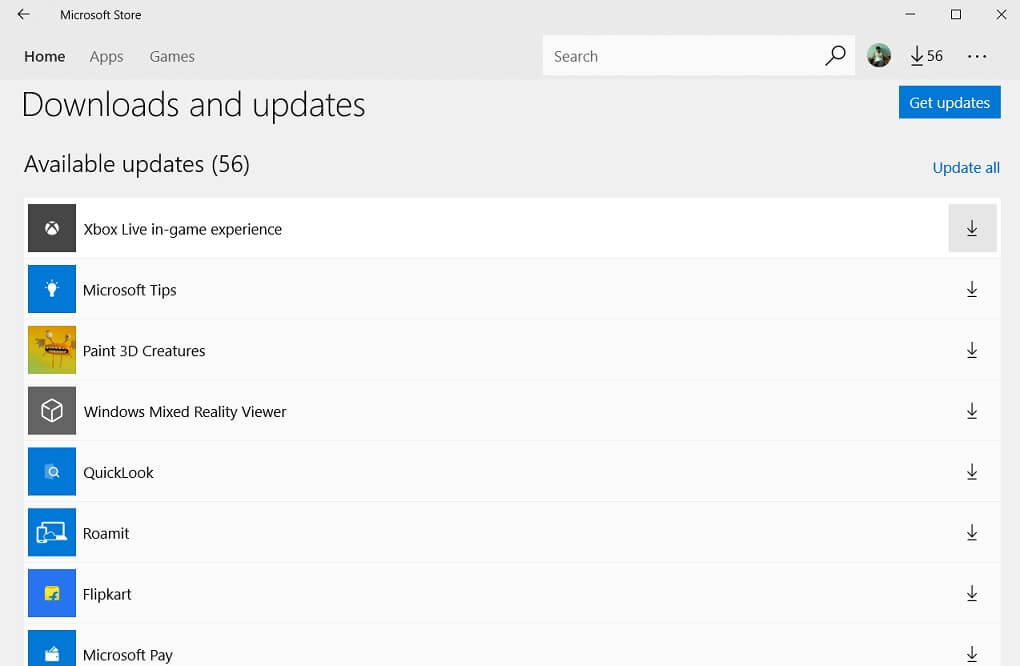This screenshot has width=1020, height=666.
Task: Click the Update all link
Action: (966, 168)
